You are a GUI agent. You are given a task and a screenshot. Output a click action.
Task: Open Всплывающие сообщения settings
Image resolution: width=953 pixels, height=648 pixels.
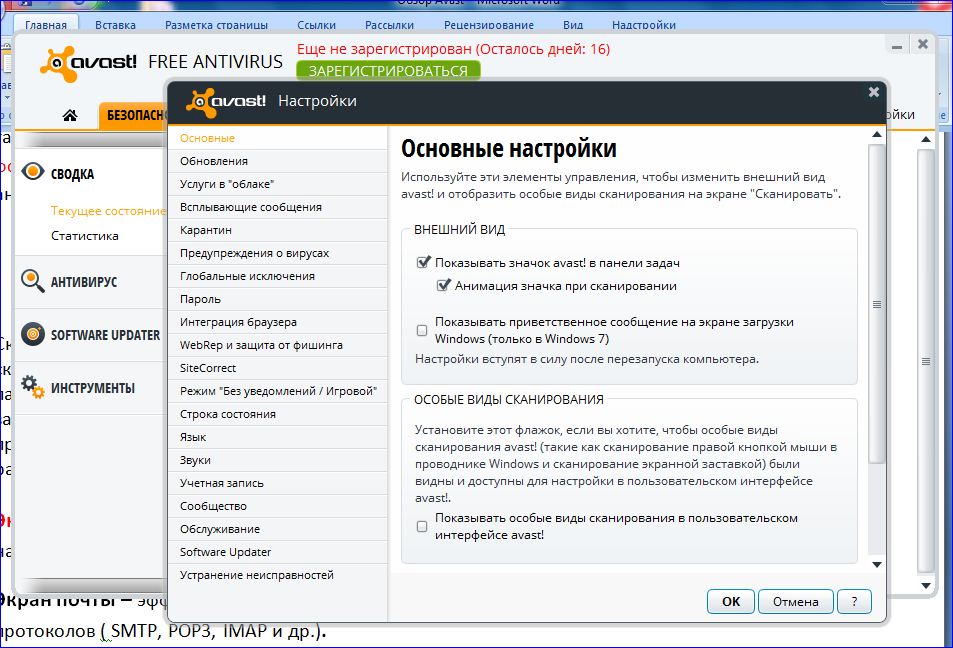click(x=278, y=207)
